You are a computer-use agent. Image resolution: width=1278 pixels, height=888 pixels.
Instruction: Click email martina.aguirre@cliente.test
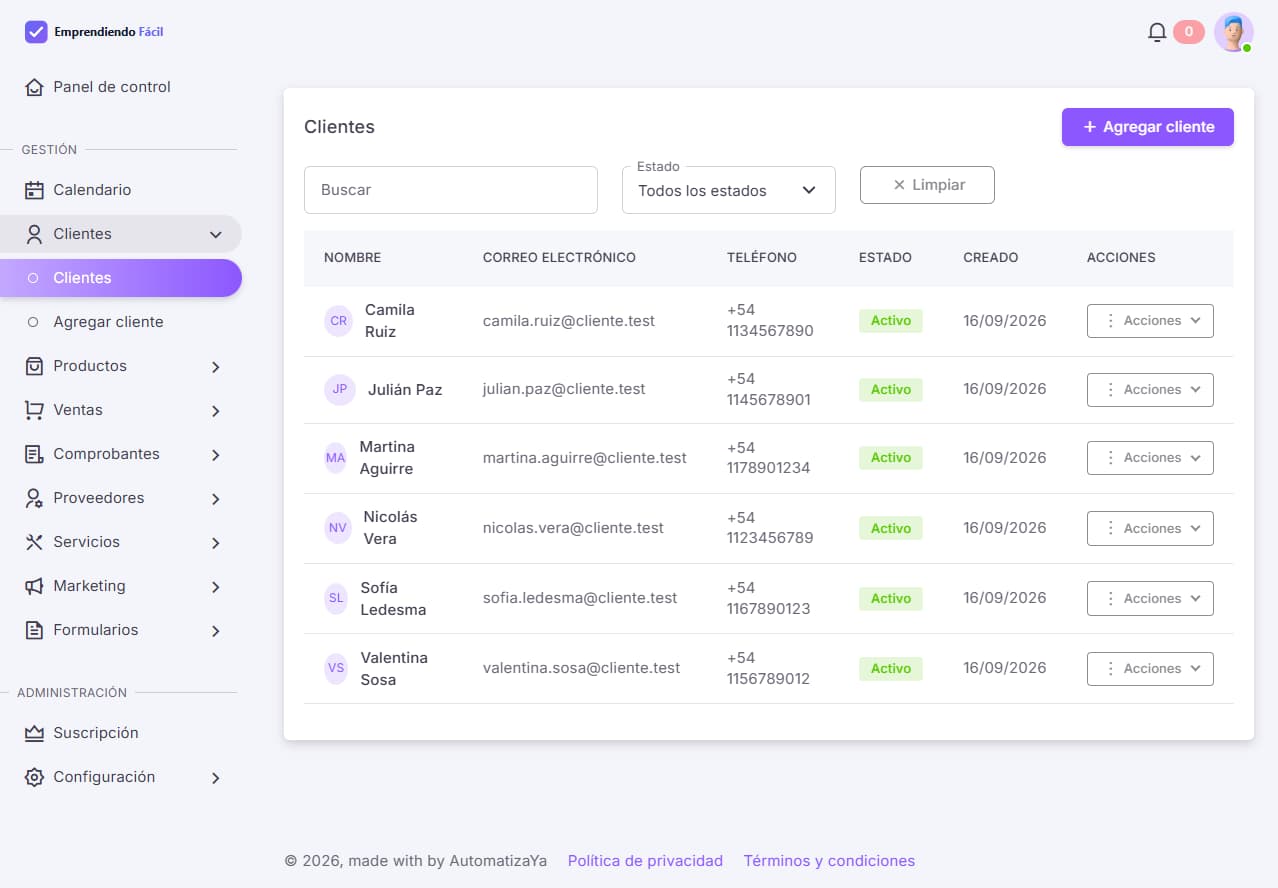[585, 458]
